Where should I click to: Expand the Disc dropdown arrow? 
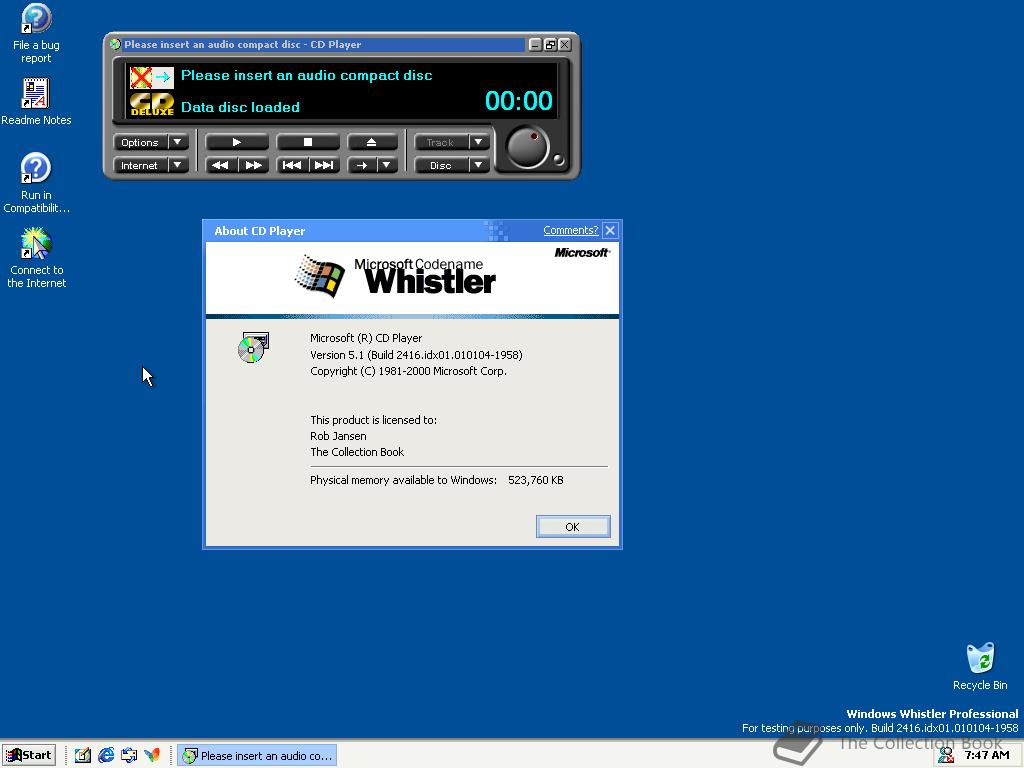479,165
